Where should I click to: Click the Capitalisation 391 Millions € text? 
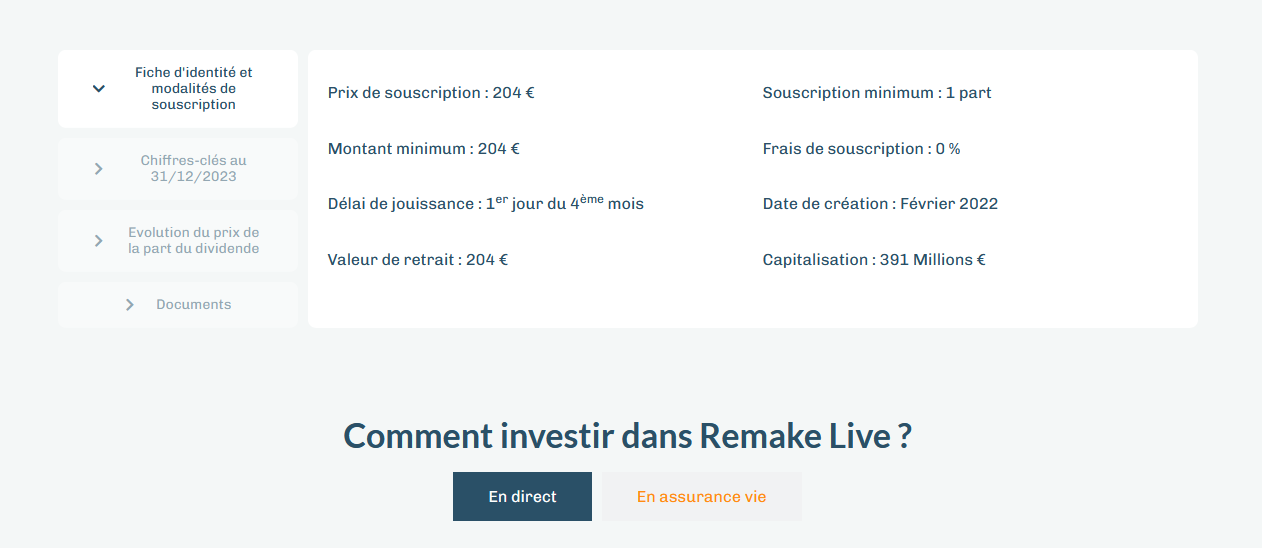[x=874, y=260]
